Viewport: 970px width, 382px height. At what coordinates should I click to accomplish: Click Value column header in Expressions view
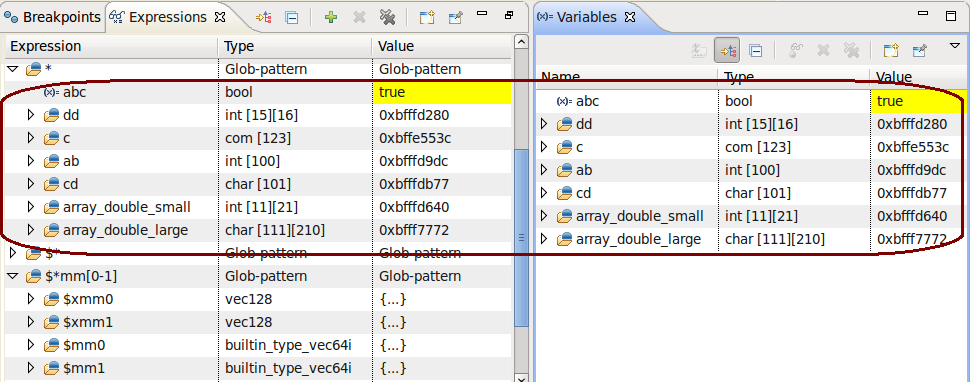coord(442,46)
